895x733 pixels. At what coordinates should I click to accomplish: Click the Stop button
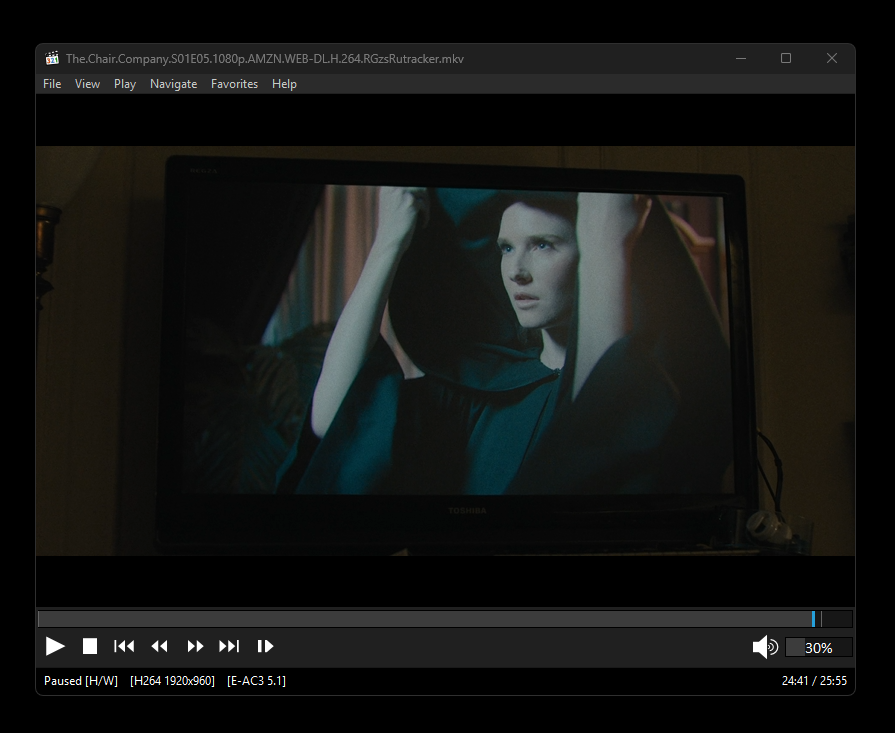[90, 646]
